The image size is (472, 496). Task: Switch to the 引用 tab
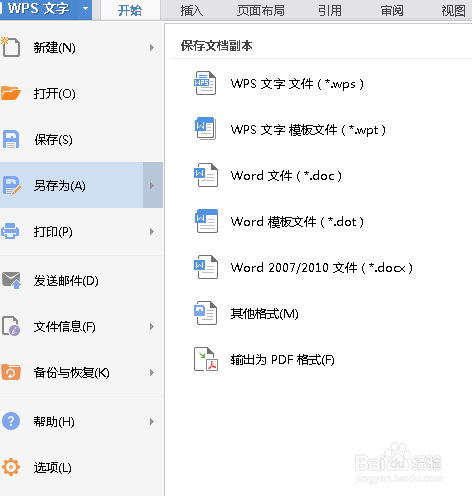330,11
